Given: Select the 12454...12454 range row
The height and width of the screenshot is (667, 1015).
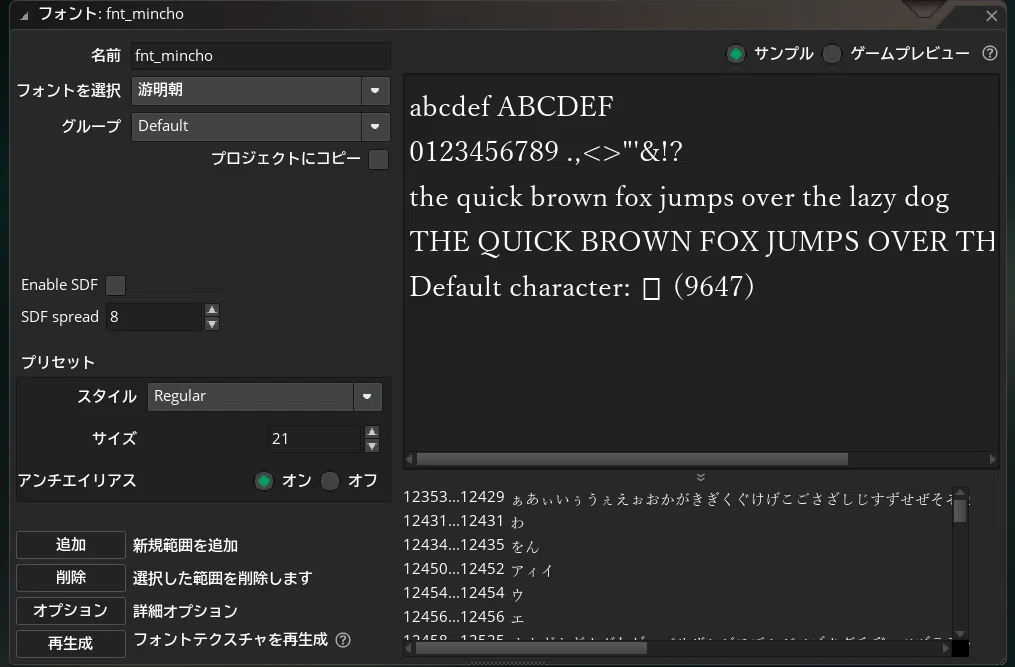Looking at the screenshot, I should [x=677, y=593].
